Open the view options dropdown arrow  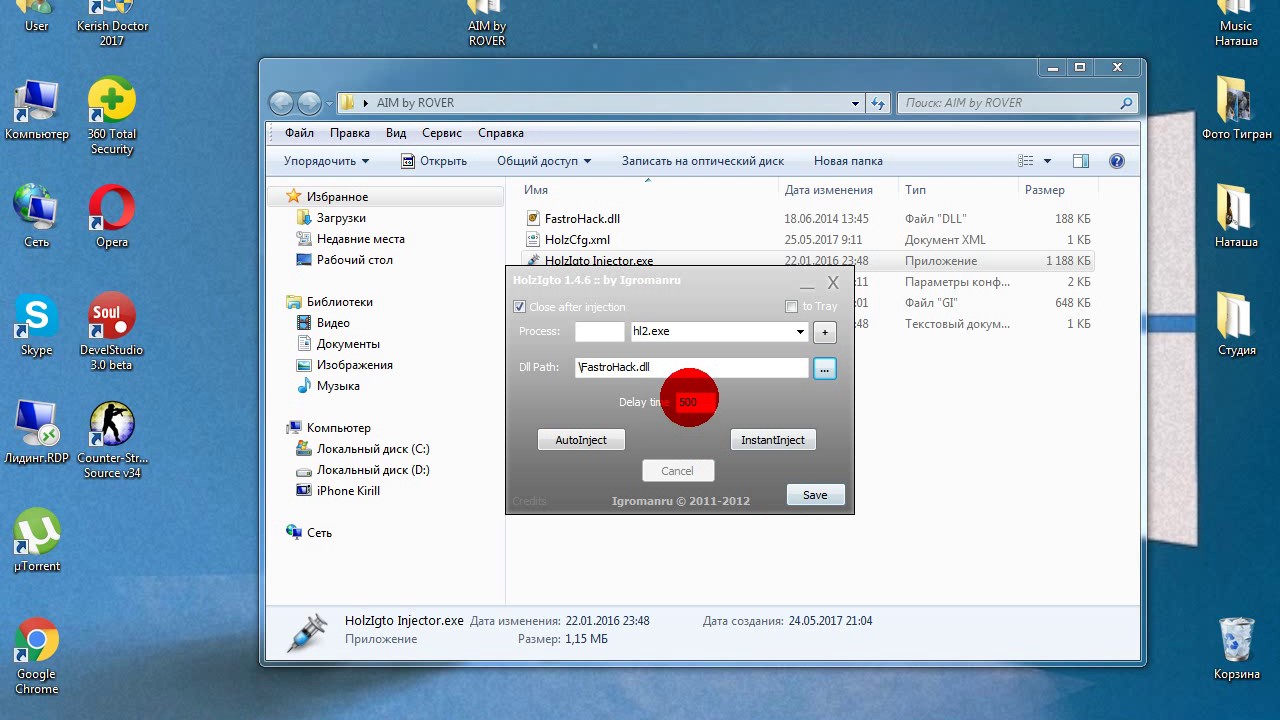pos(1047,161)
